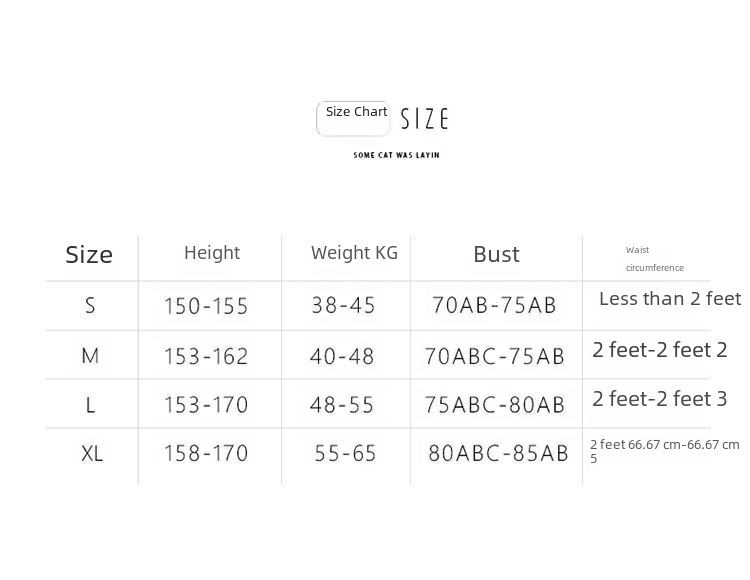
Task: Click the 70AB-75AB bust cell
Action: tap(494, 306)
